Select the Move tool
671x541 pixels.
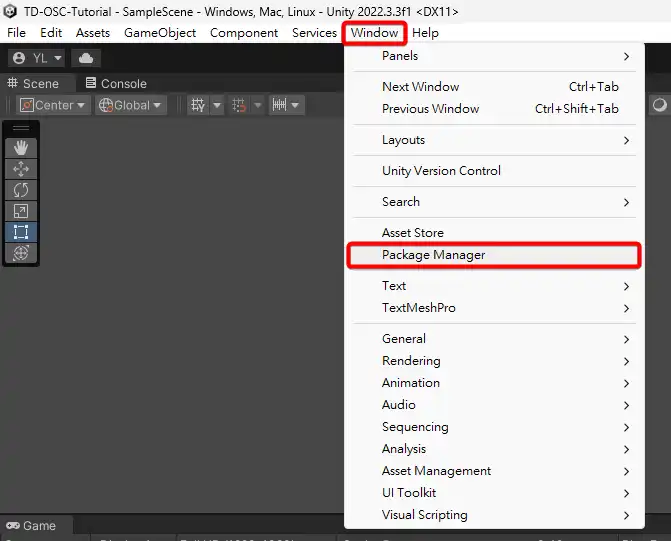point(21,169)
